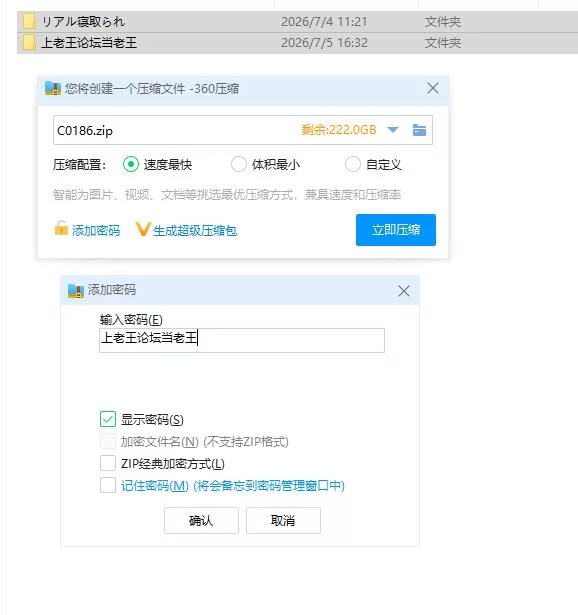Choose the 体积最小 compression option
The image size is (578, 615).
[238, 164]
